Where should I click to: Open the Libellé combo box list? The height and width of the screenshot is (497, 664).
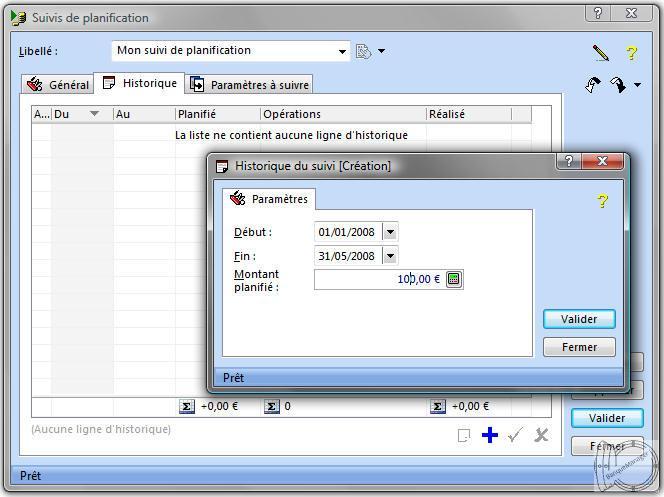(343, 51)
